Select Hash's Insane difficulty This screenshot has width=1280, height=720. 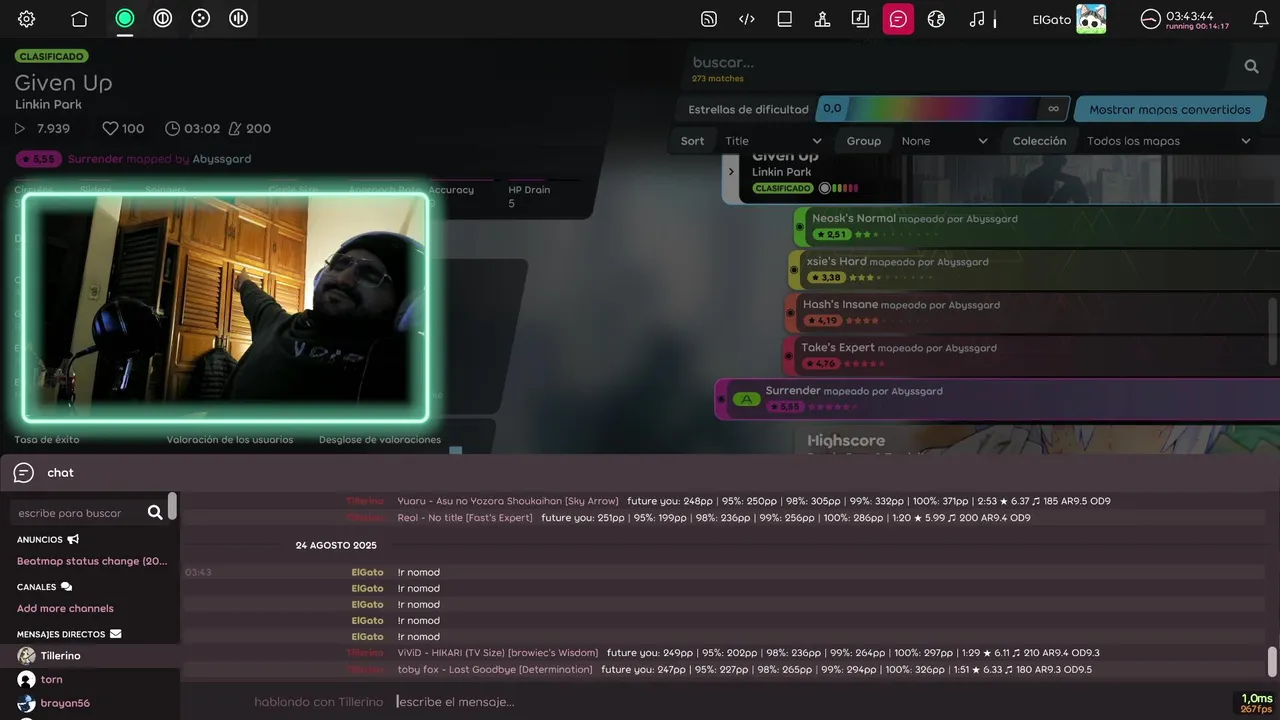click(1032, 312)
